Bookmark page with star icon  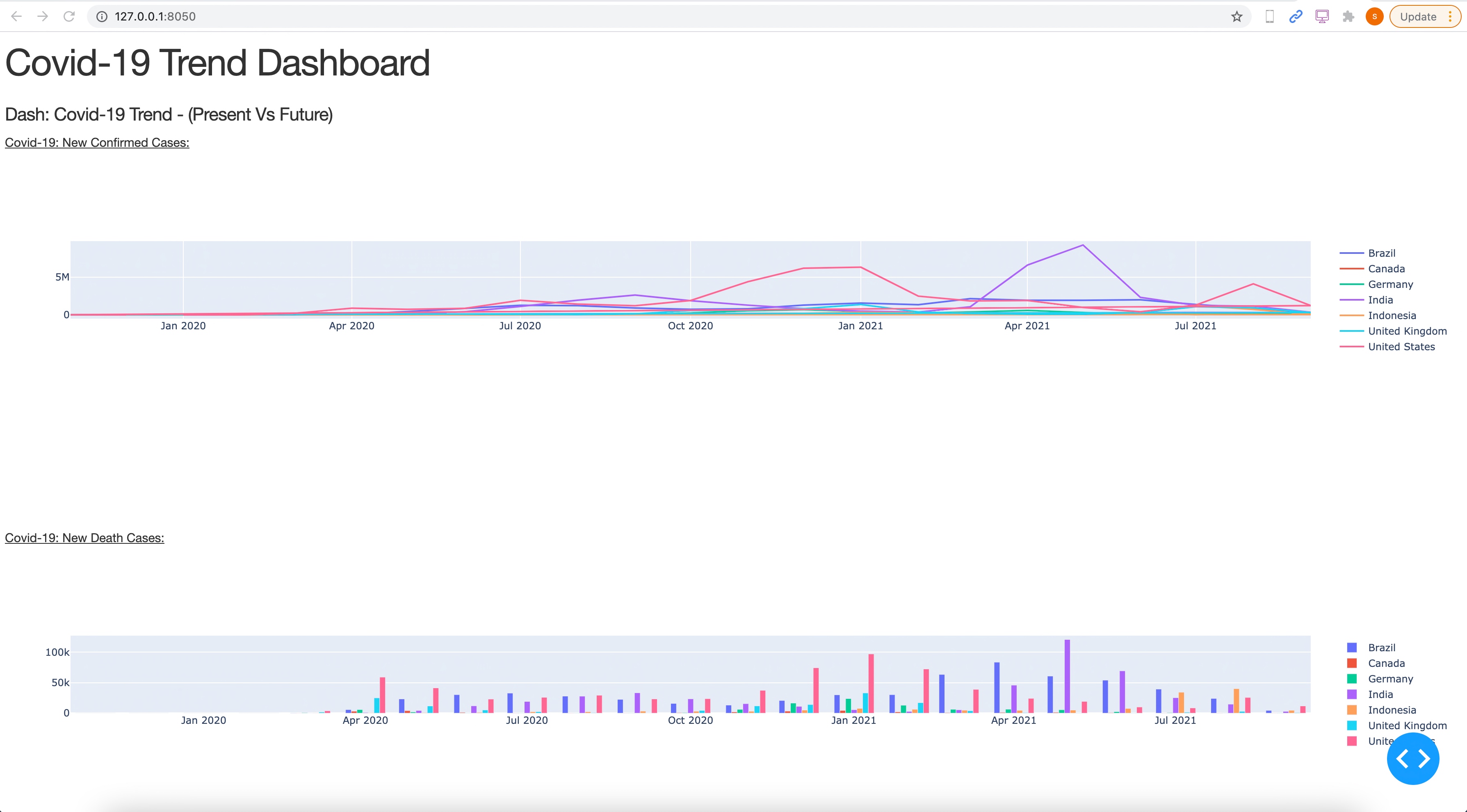pos(1237,16)
